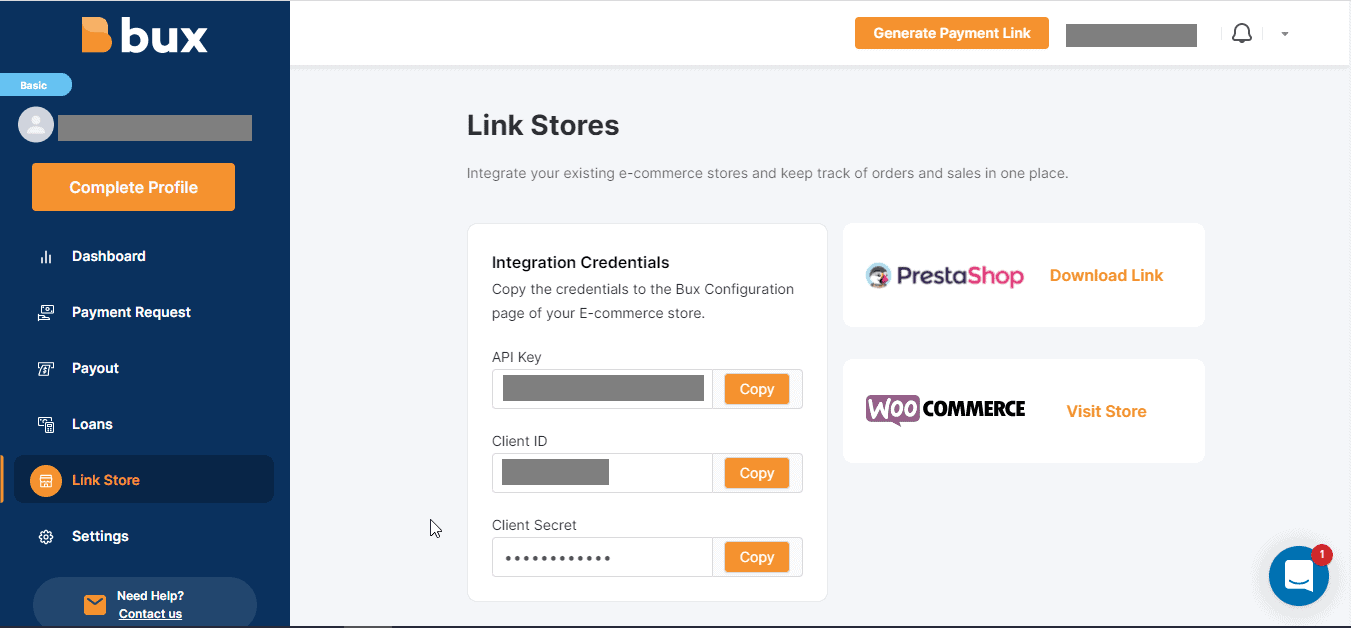1351x628 pixels.
Task: Click the user avatar icon
Action: pos(36,125)
